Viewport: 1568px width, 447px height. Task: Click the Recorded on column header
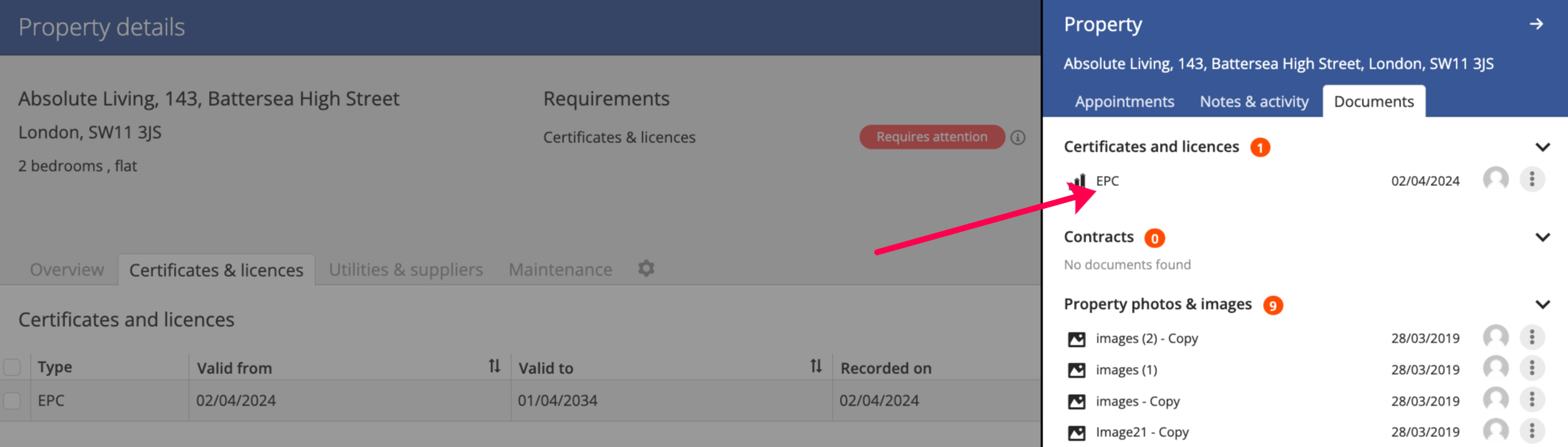(886, 368)
